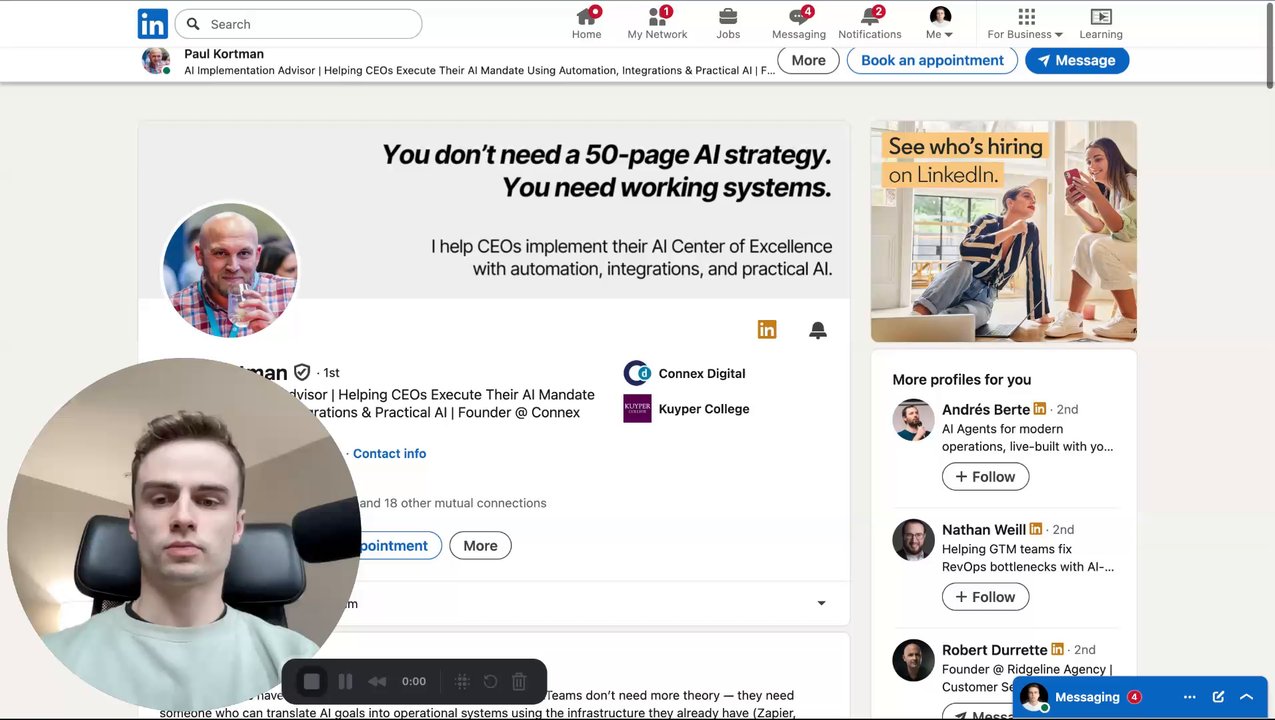Viewport: 1275px width, 720px height.
Task: View Paul Kortman's large profile photo
Action: [230, 270]
